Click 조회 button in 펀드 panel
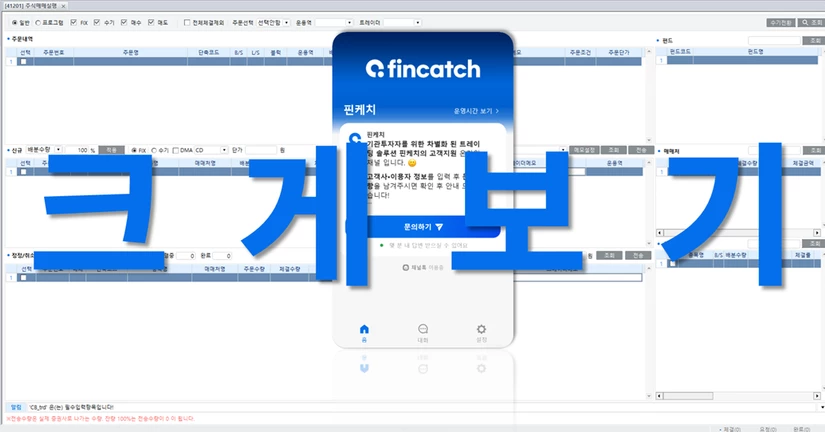This screenshot has width=825, height=432. point(814,41)
